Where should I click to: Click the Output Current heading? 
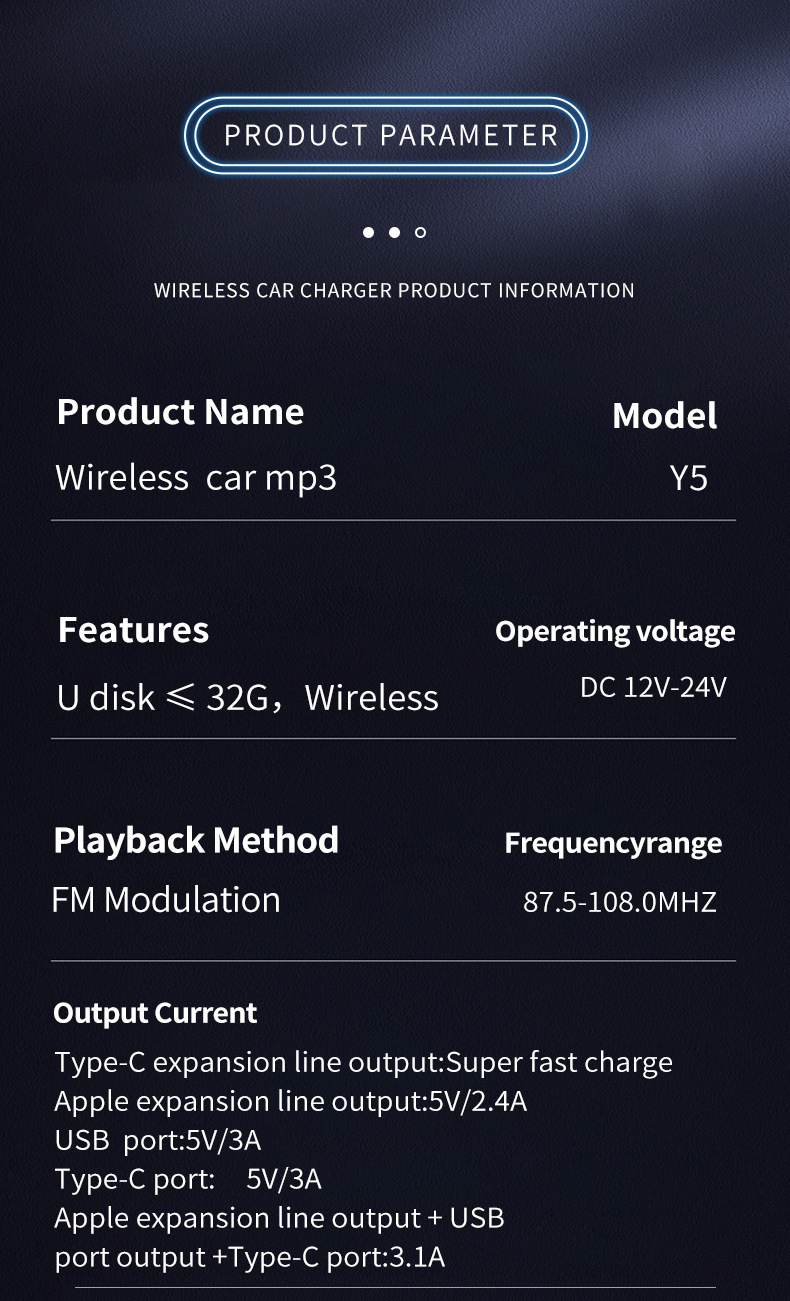155,1013
